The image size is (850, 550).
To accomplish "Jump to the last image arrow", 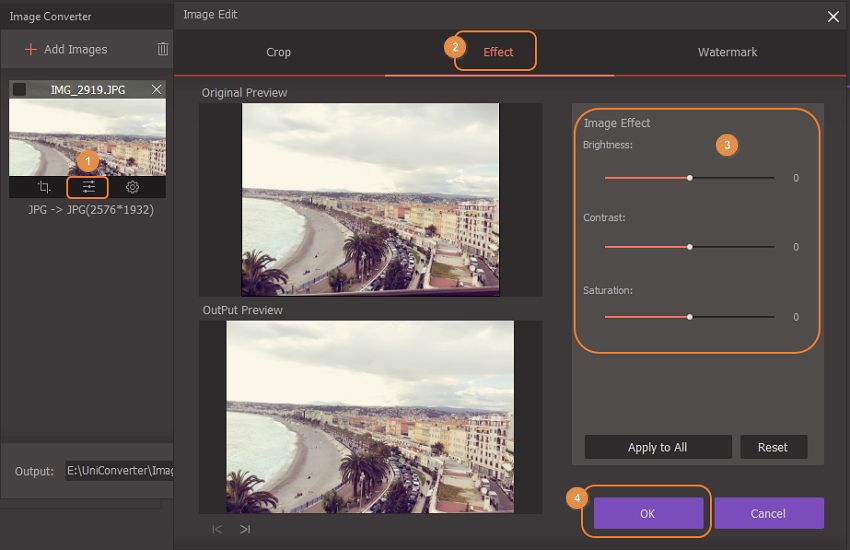I will (x=245, y=529).
